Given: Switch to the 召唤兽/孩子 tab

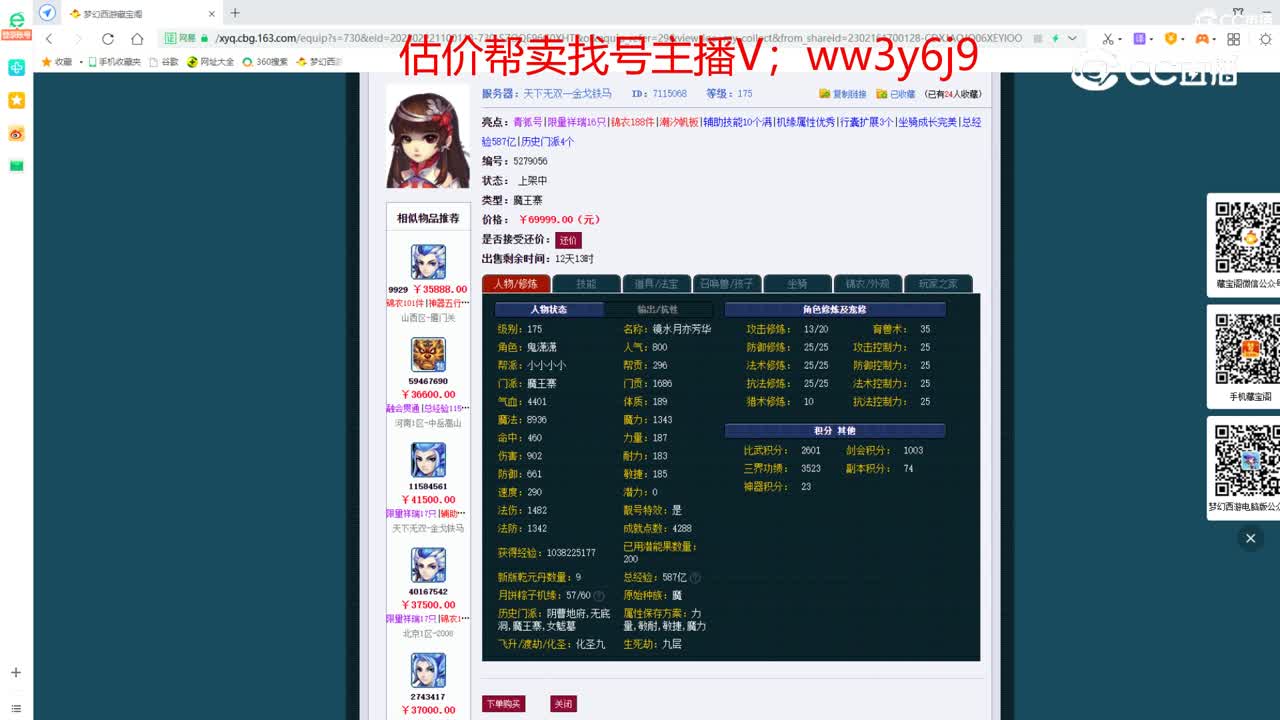Looking at the screenshot, I should point(726,284).
